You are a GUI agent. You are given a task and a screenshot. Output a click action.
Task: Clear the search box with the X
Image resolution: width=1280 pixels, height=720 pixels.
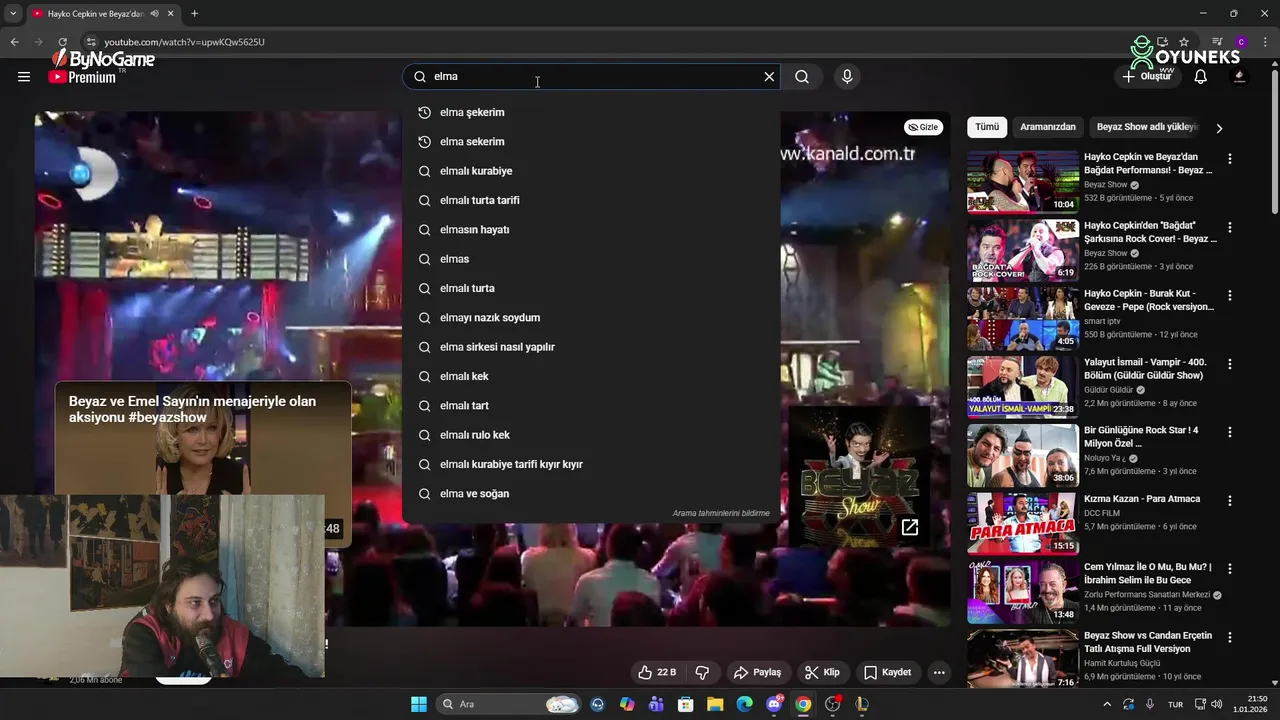click(769, 76)
